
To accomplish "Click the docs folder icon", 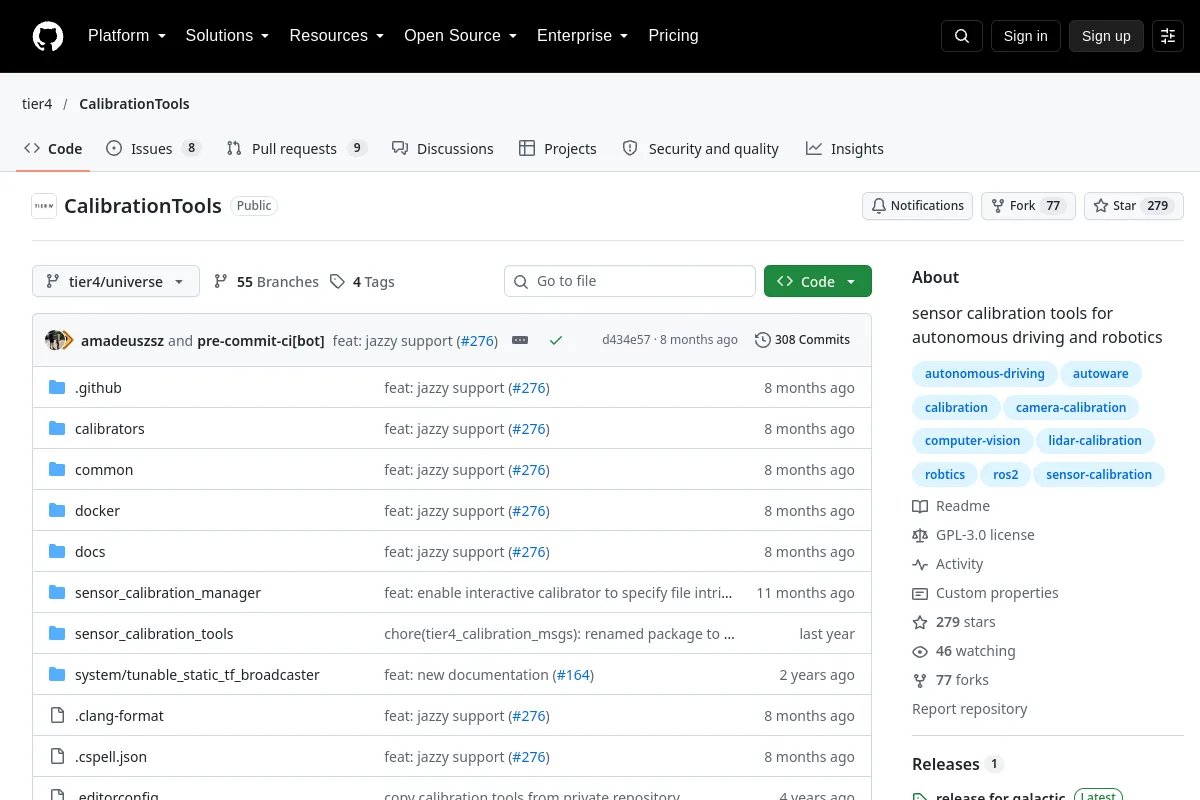I will [57, 552].
